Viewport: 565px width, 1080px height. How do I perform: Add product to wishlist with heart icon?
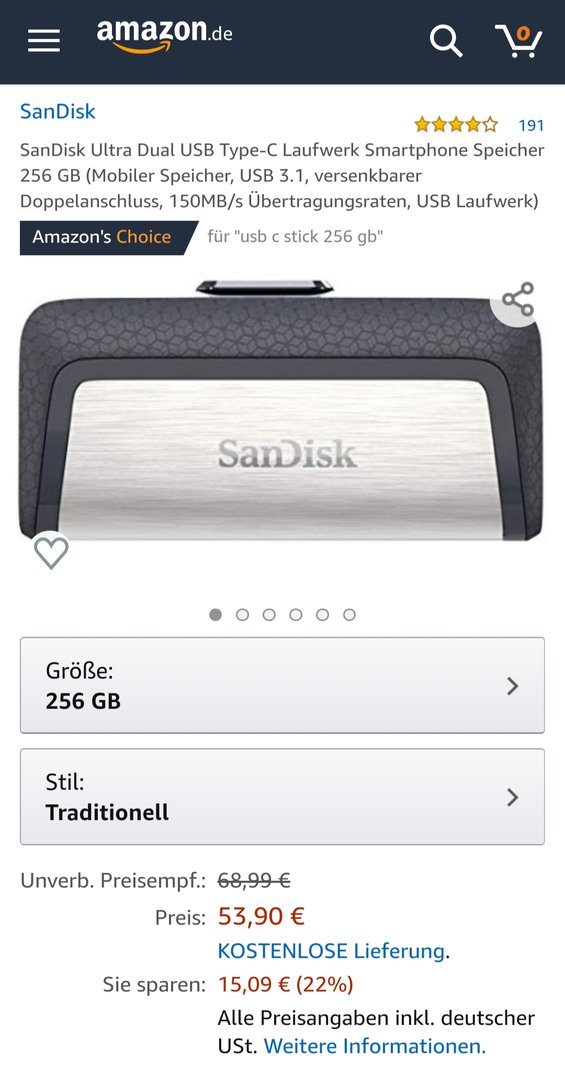pos(51,552)
